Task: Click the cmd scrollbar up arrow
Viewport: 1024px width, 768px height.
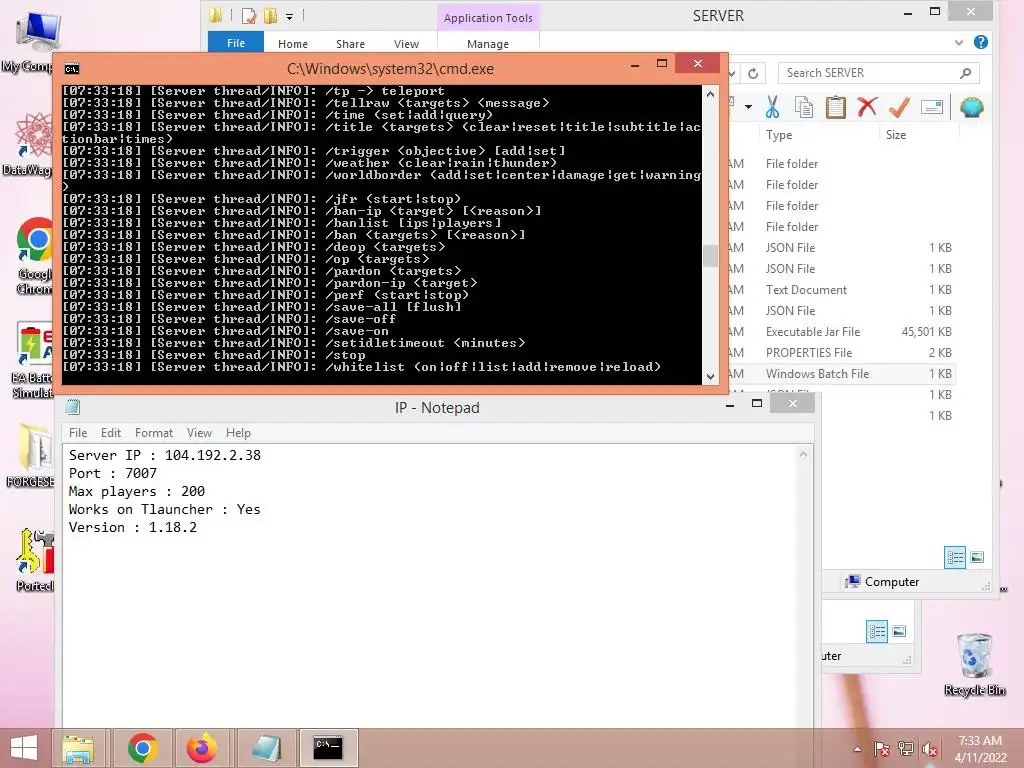Action: [711, 94]
